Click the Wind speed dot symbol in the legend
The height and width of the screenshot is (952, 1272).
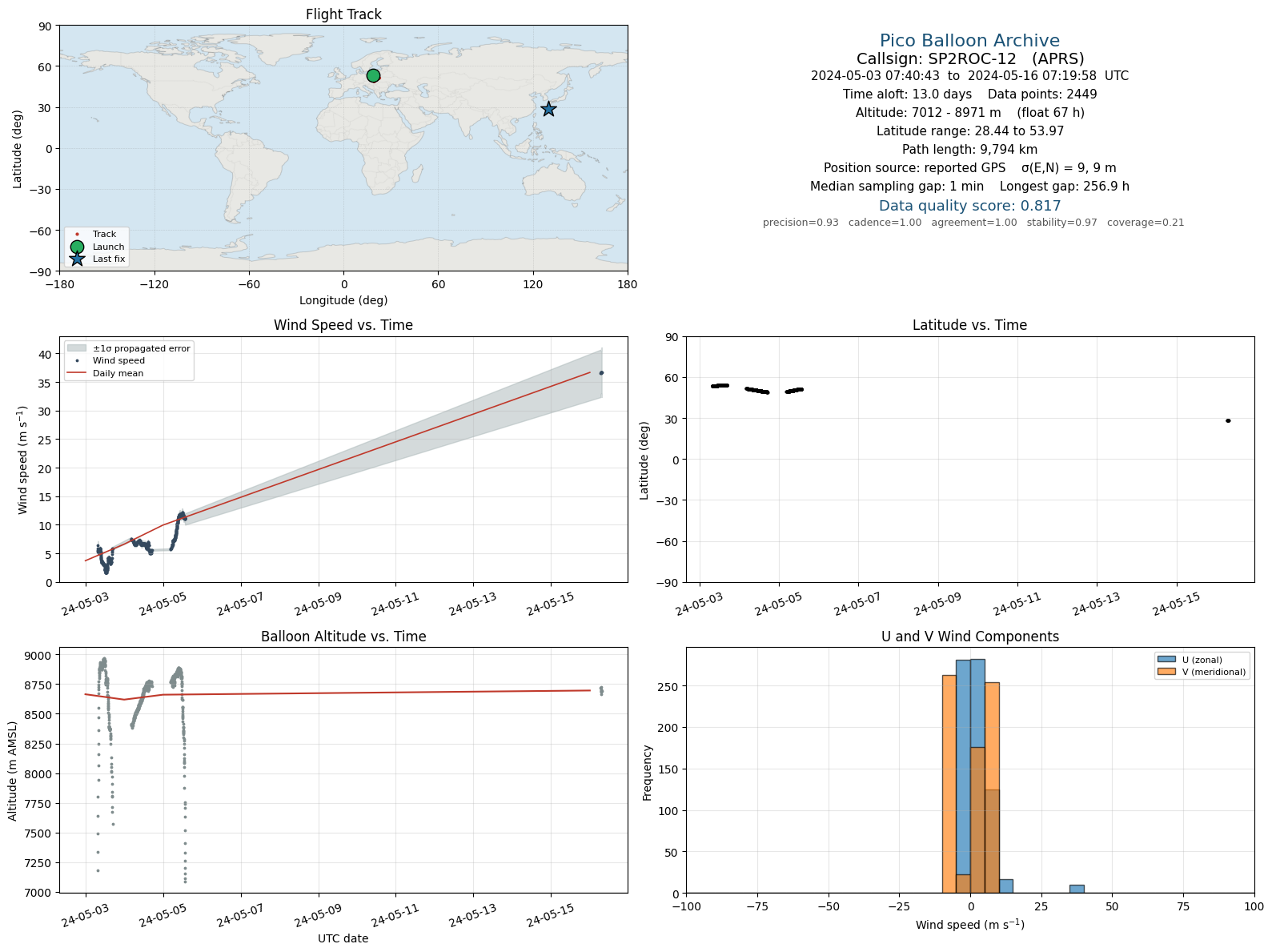point(77,361)
